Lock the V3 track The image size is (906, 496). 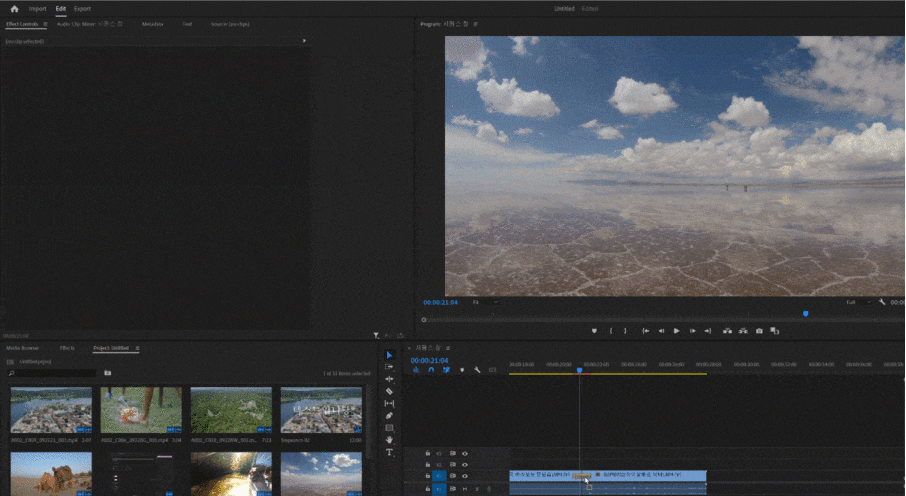coord(428,454)
